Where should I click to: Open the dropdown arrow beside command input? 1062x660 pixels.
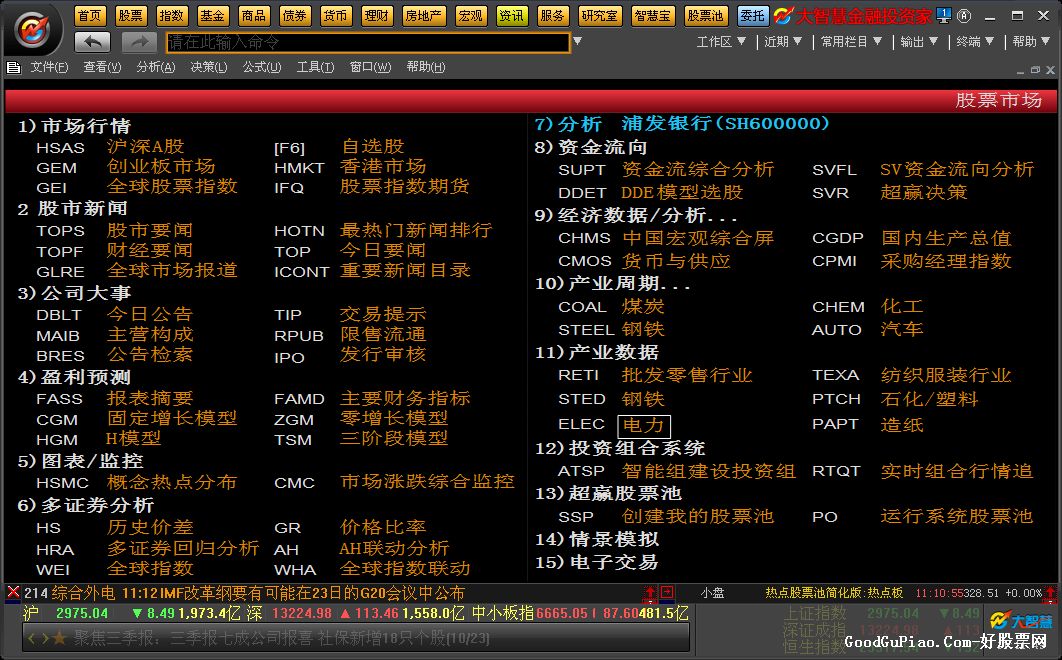578,41
